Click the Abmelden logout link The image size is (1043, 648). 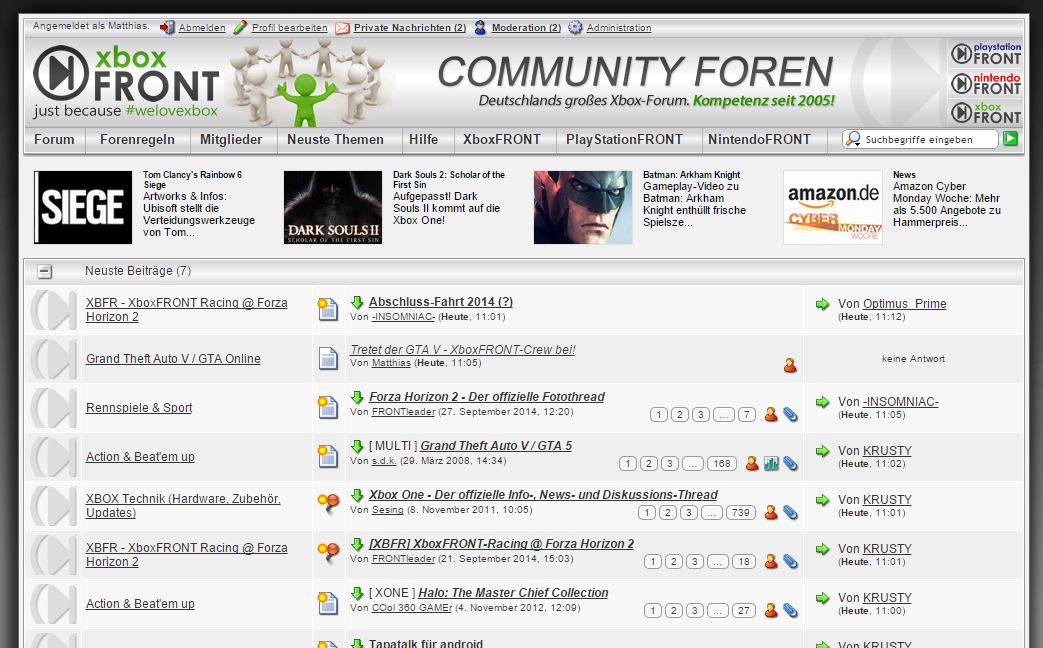pos(201,28)
